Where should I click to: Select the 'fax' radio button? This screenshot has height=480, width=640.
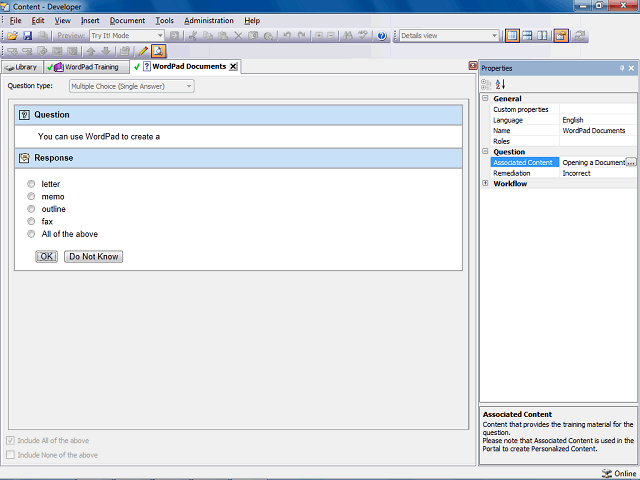31,221
